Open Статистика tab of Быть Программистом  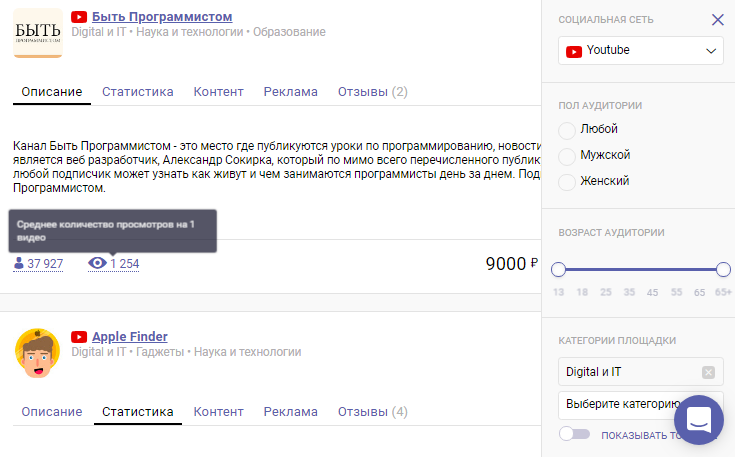137,92
